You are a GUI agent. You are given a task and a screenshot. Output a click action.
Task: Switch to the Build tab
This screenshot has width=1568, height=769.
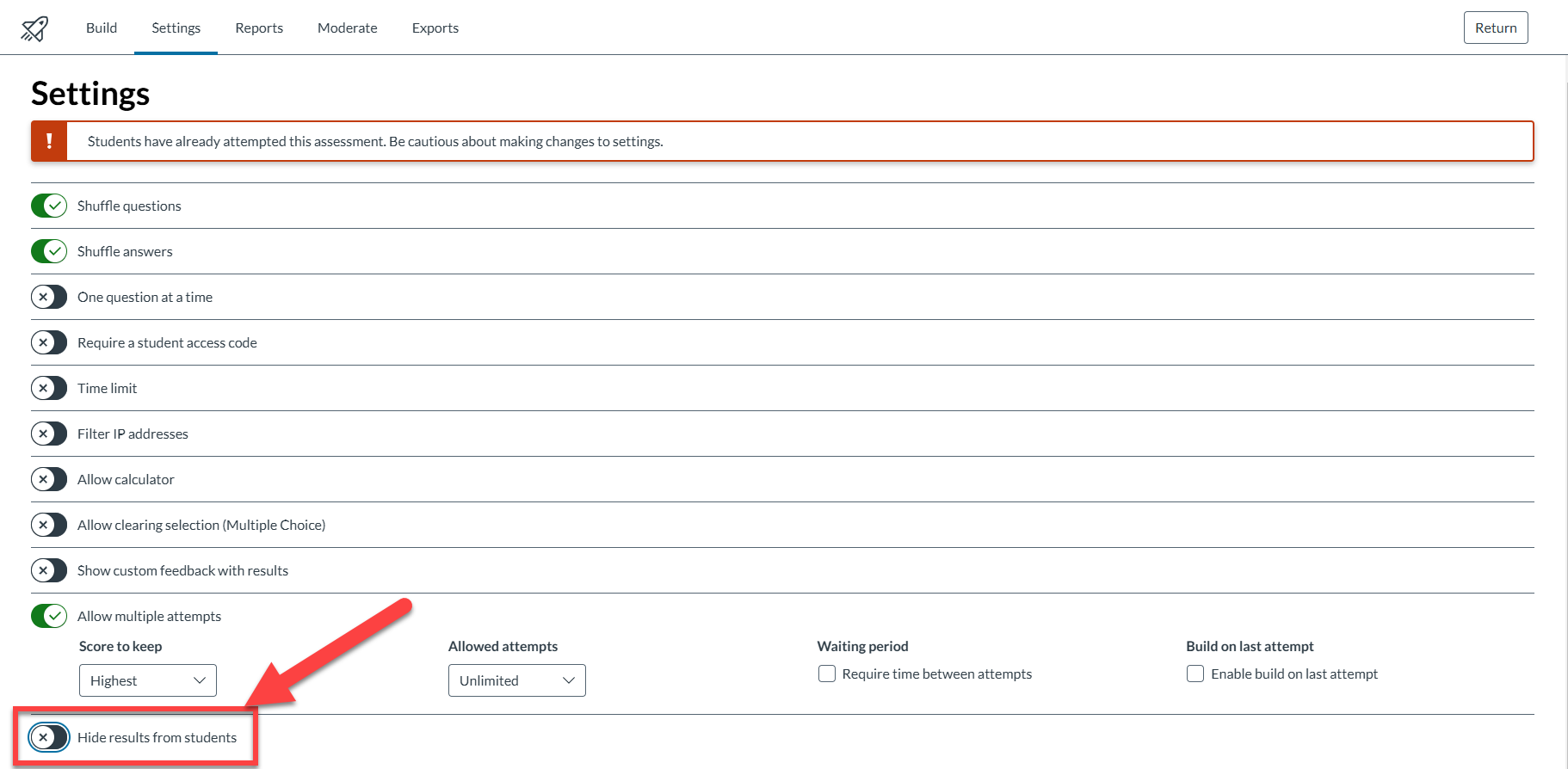(x=102, y=28)
